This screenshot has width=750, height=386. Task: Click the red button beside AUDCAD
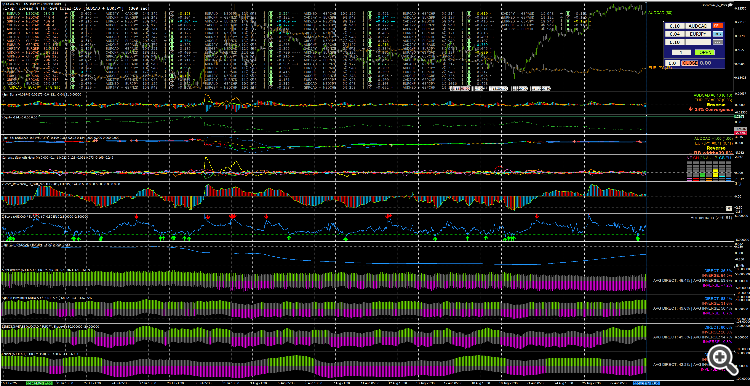click(x=718, y=25)
